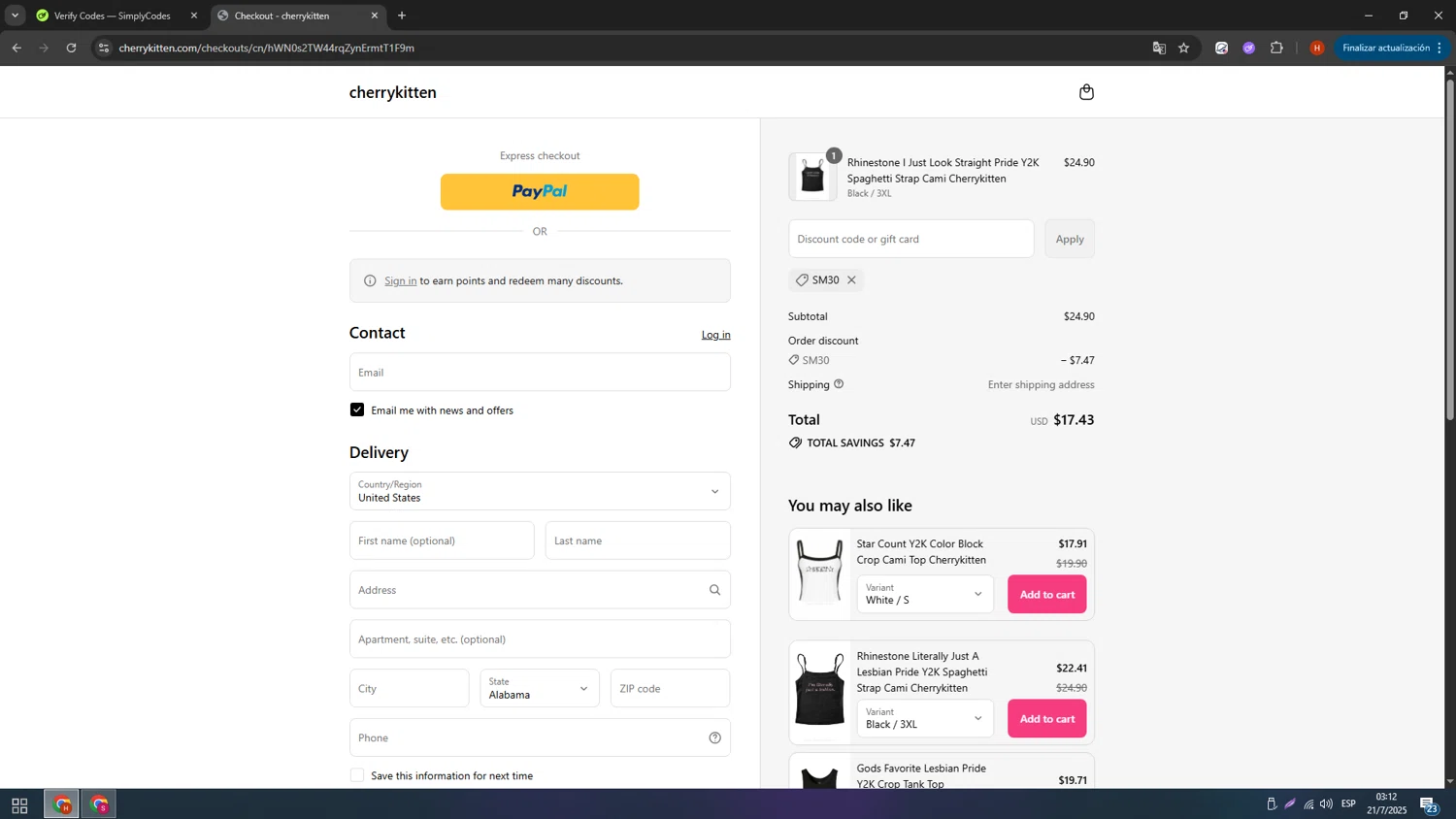Click the cherrykitten store logo
This screenshot has height=819, width=1456.
tap(393, 92)
